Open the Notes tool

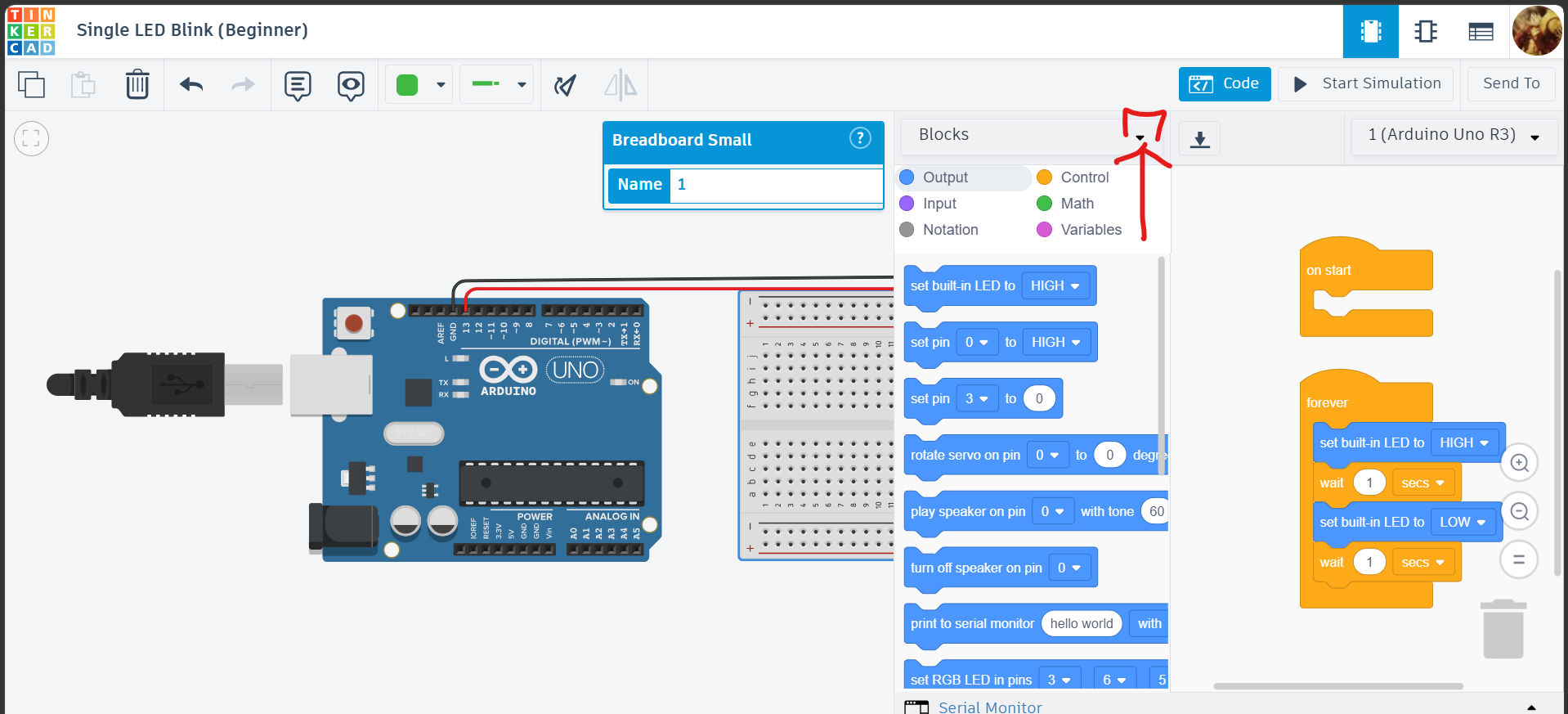click(298, 85)
